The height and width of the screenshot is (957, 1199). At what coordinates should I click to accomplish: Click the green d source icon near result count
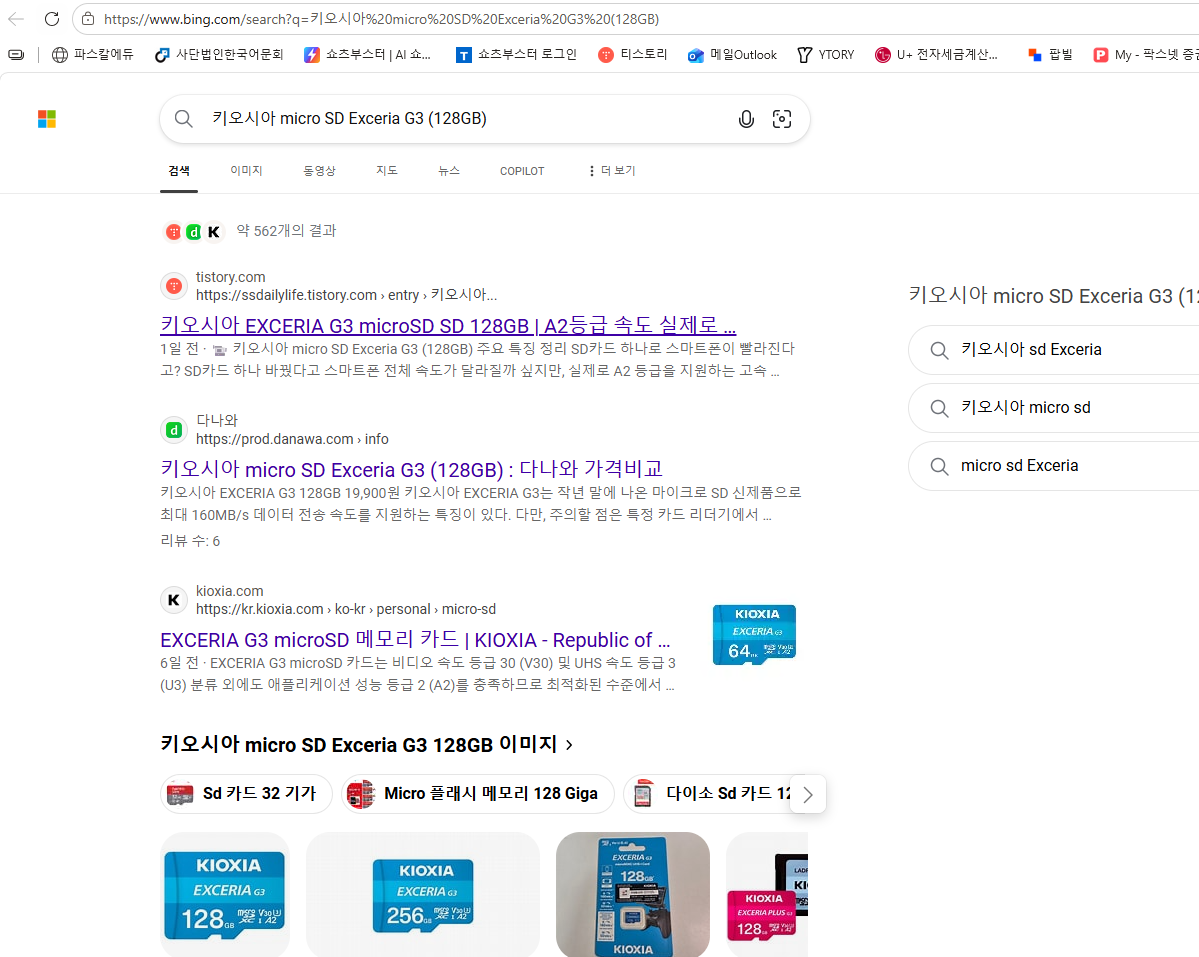coord(193,232)
